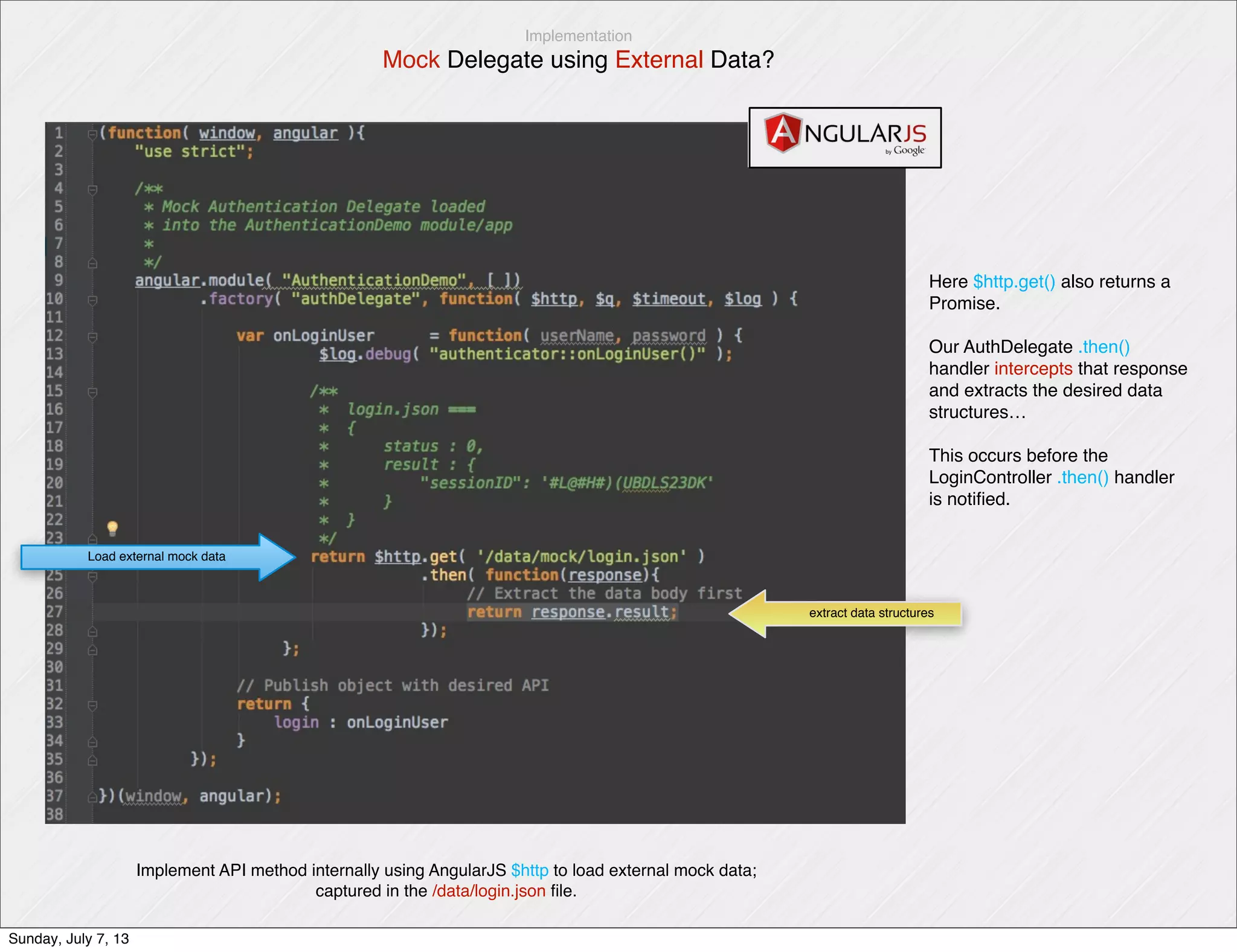Collapse the onLoginUser fold marker on line 12
This screenshot has height=952, width=1237.
[92, 336]
